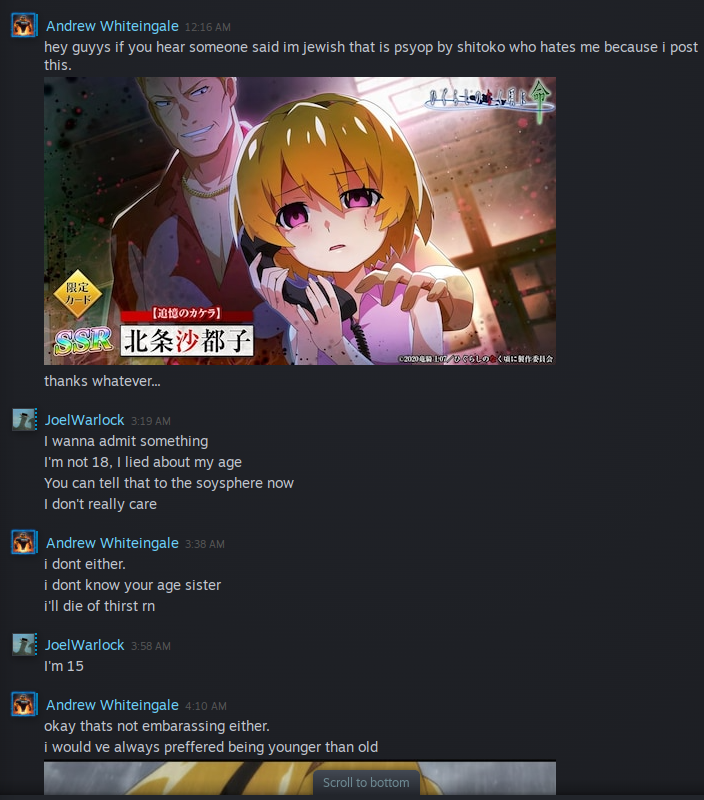
Task: Click the 3:19 AM timestamp
Action: (151, 421)
